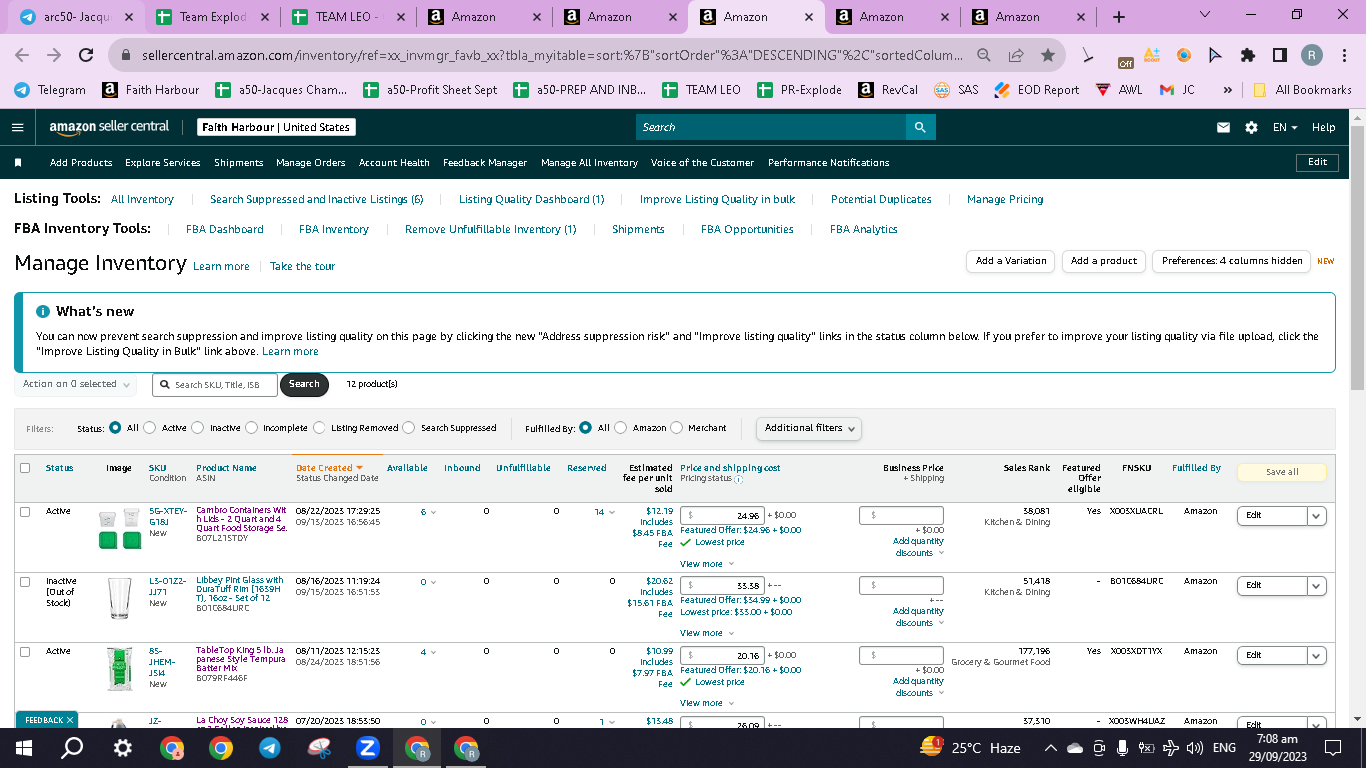Open Windows Start menu
This screenshot has height=768, width=1366.
(24, 748)
